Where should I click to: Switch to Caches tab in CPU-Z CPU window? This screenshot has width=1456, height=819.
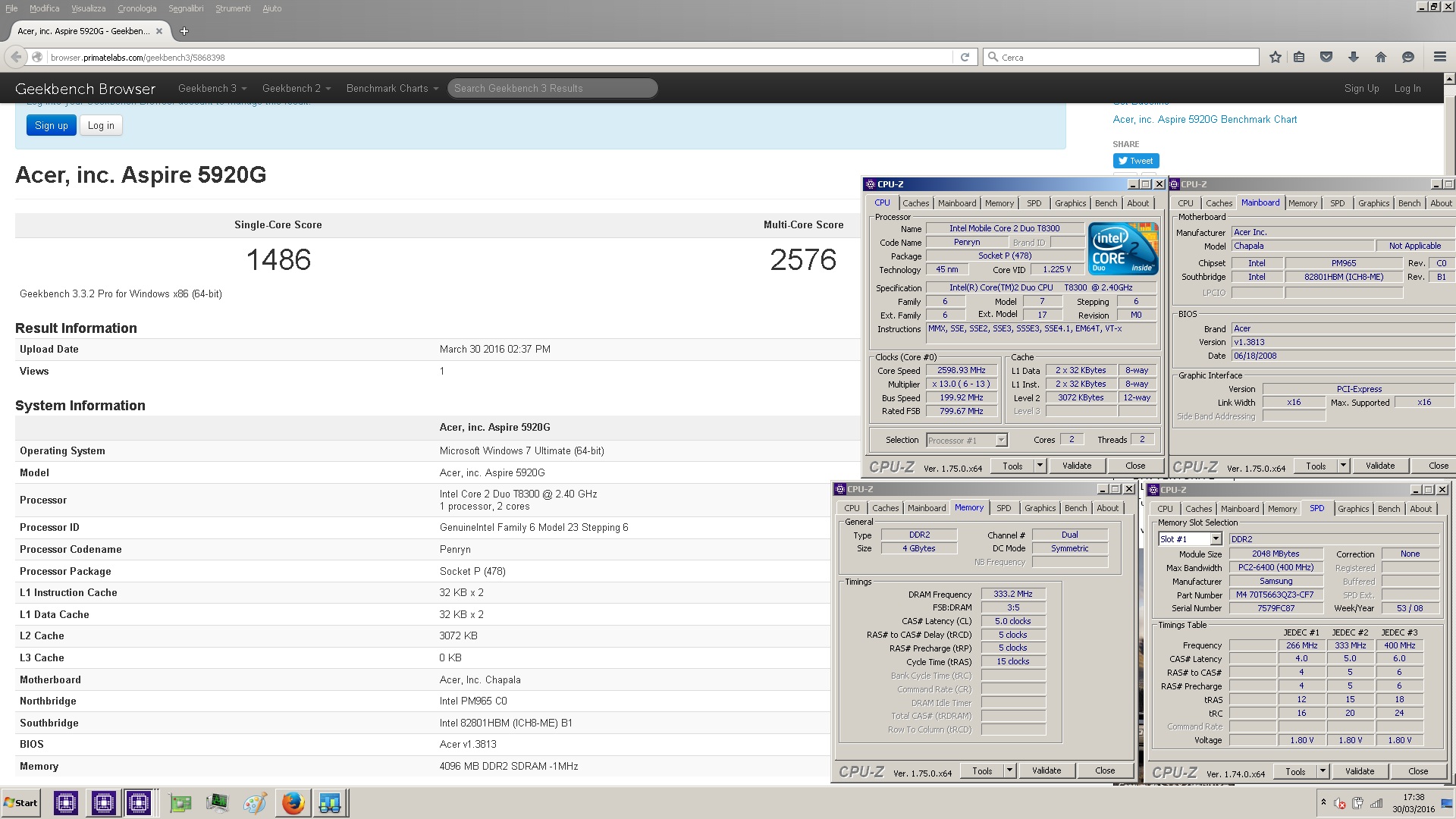(x=915, y=203)
